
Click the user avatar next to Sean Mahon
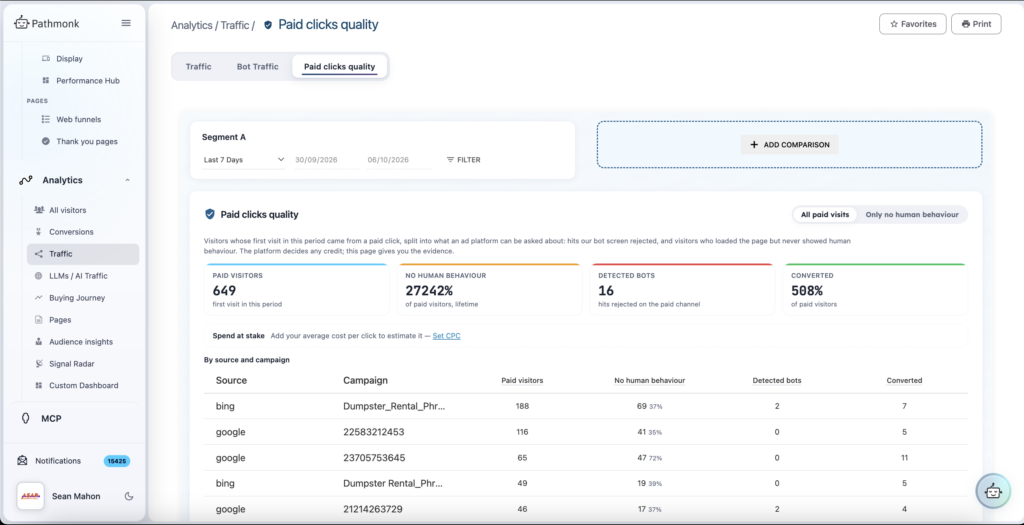click(30, 496)
